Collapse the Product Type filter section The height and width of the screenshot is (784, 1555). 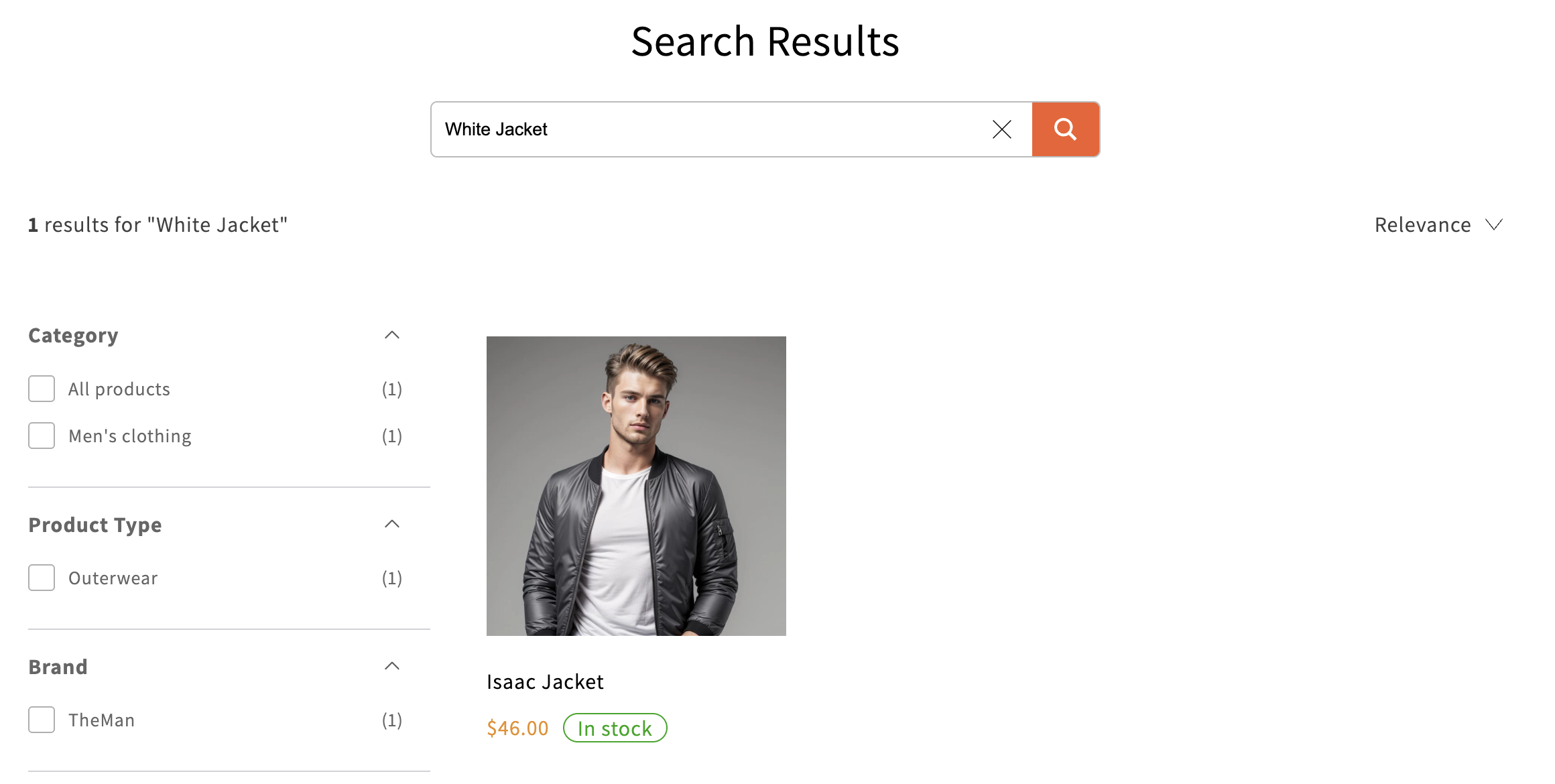coord(392,524)
